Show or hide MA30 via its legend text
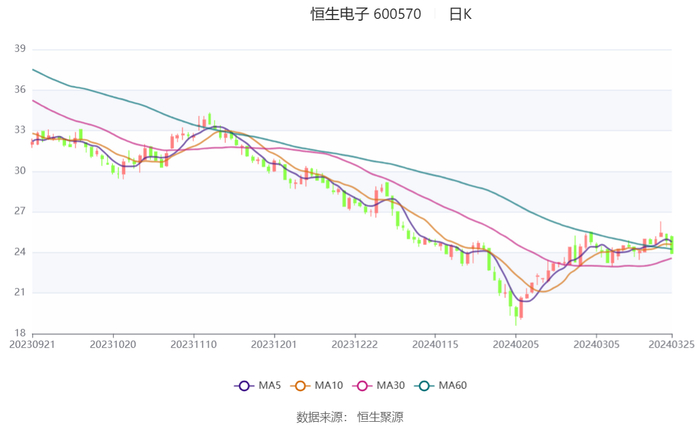Viewport: 700px width, 426px height. (392, 385)
